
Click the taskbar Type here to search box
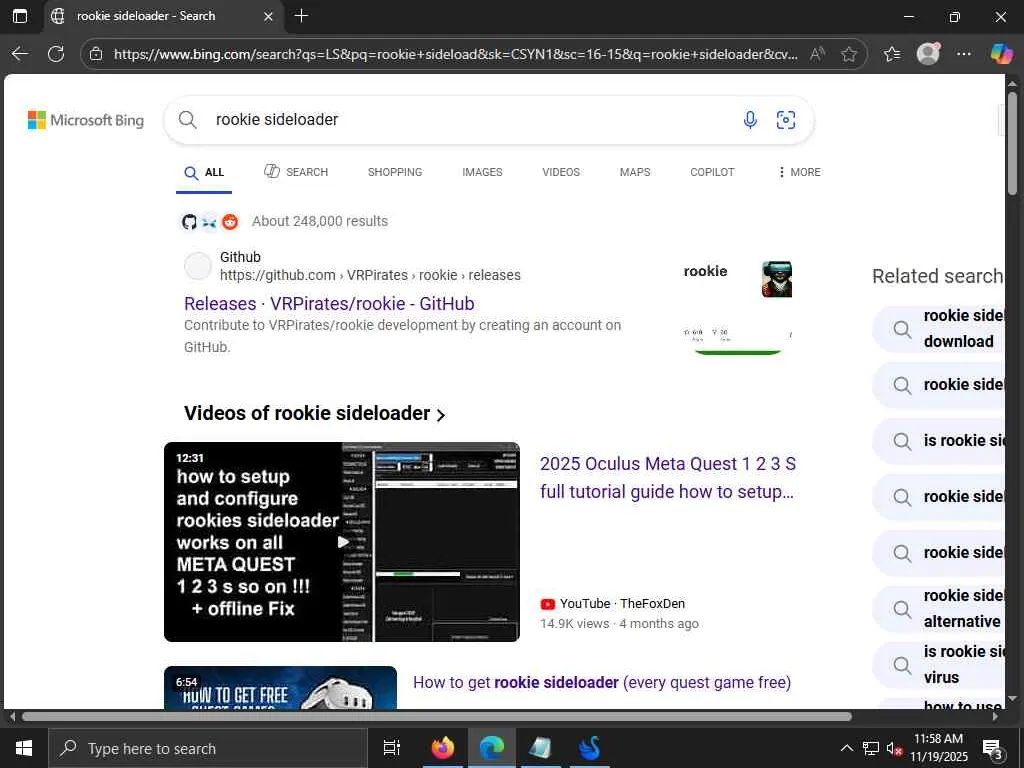[208, 748]
